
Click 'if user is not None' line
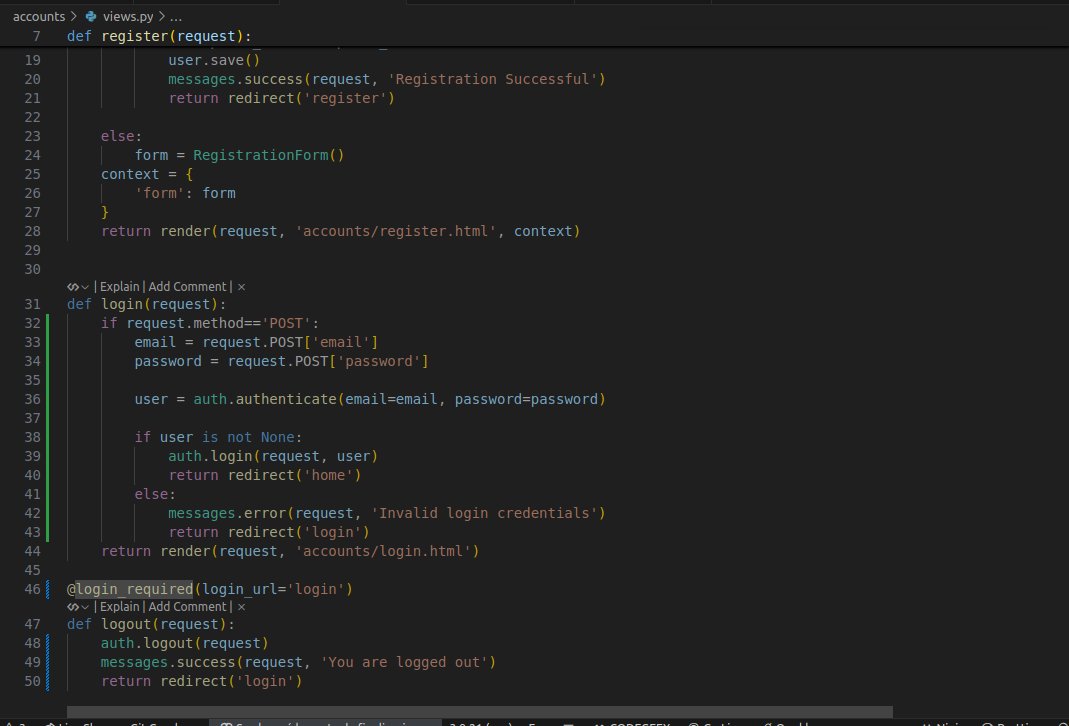pyautogui.click(x=218, y=437)
